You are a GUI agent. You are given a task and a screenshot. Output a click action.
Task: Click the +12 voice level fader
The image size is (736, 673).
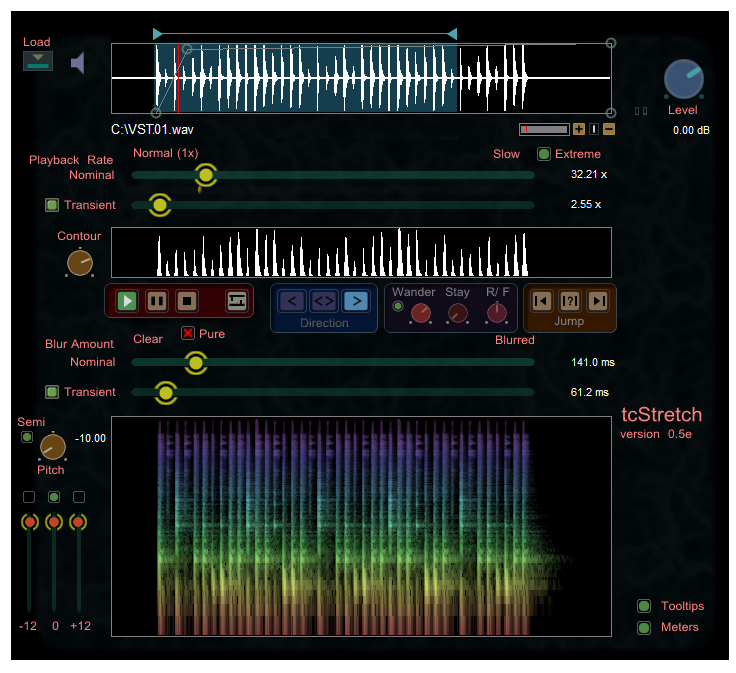78,522
